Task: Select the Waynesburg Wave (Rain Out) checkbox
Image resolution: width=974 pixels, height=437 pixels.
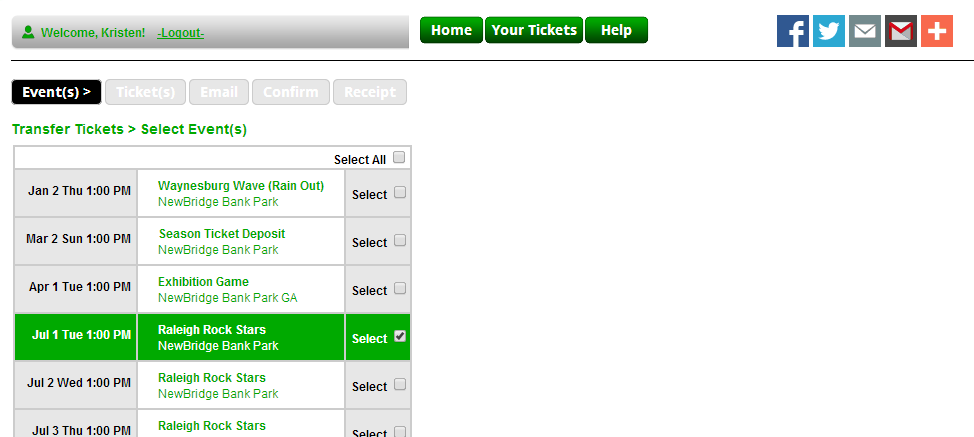Action: coord(400,193)
